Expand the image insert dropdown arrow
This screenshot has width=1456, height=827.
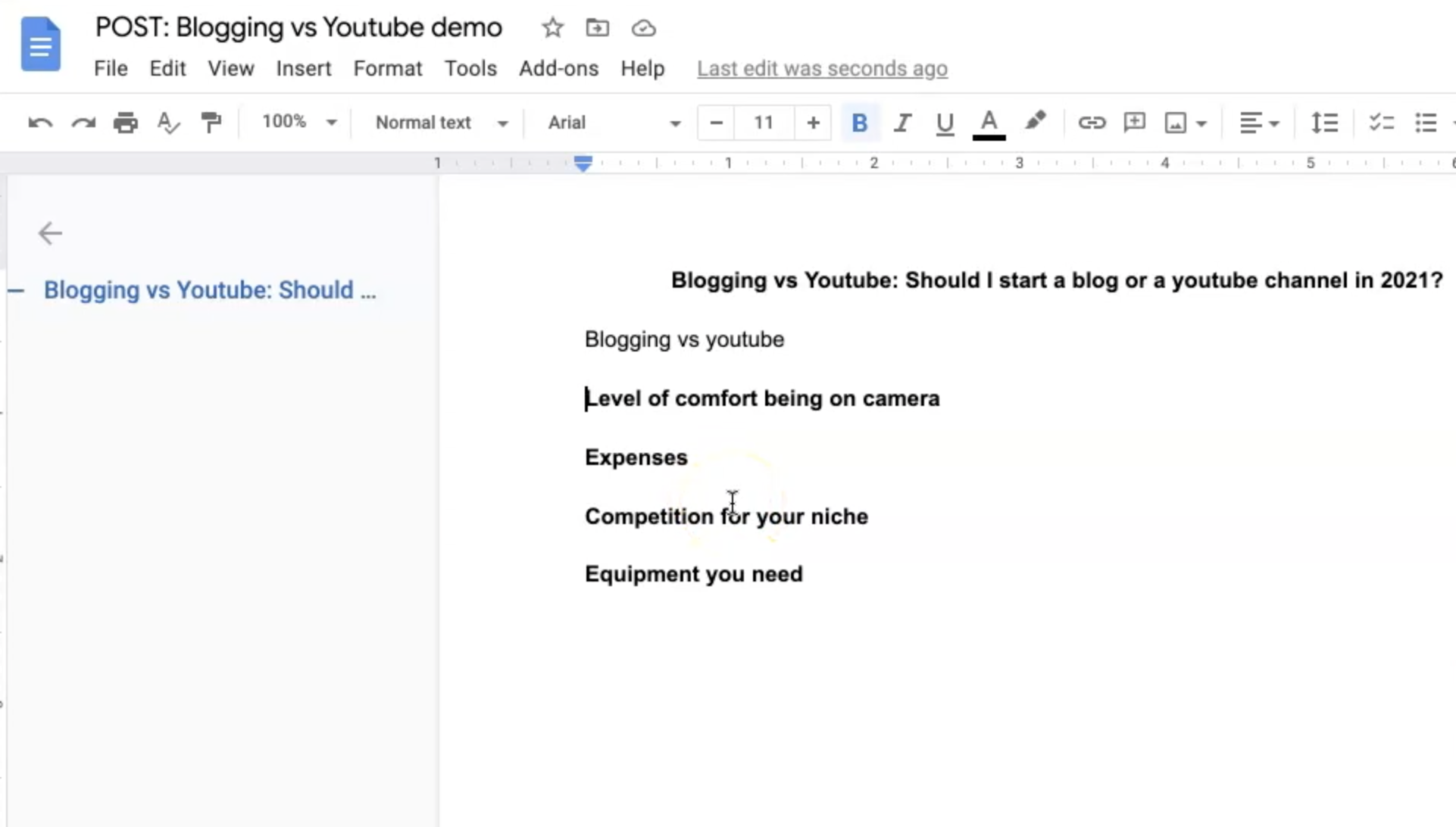pyautogui.click(x=1201, y=123)
